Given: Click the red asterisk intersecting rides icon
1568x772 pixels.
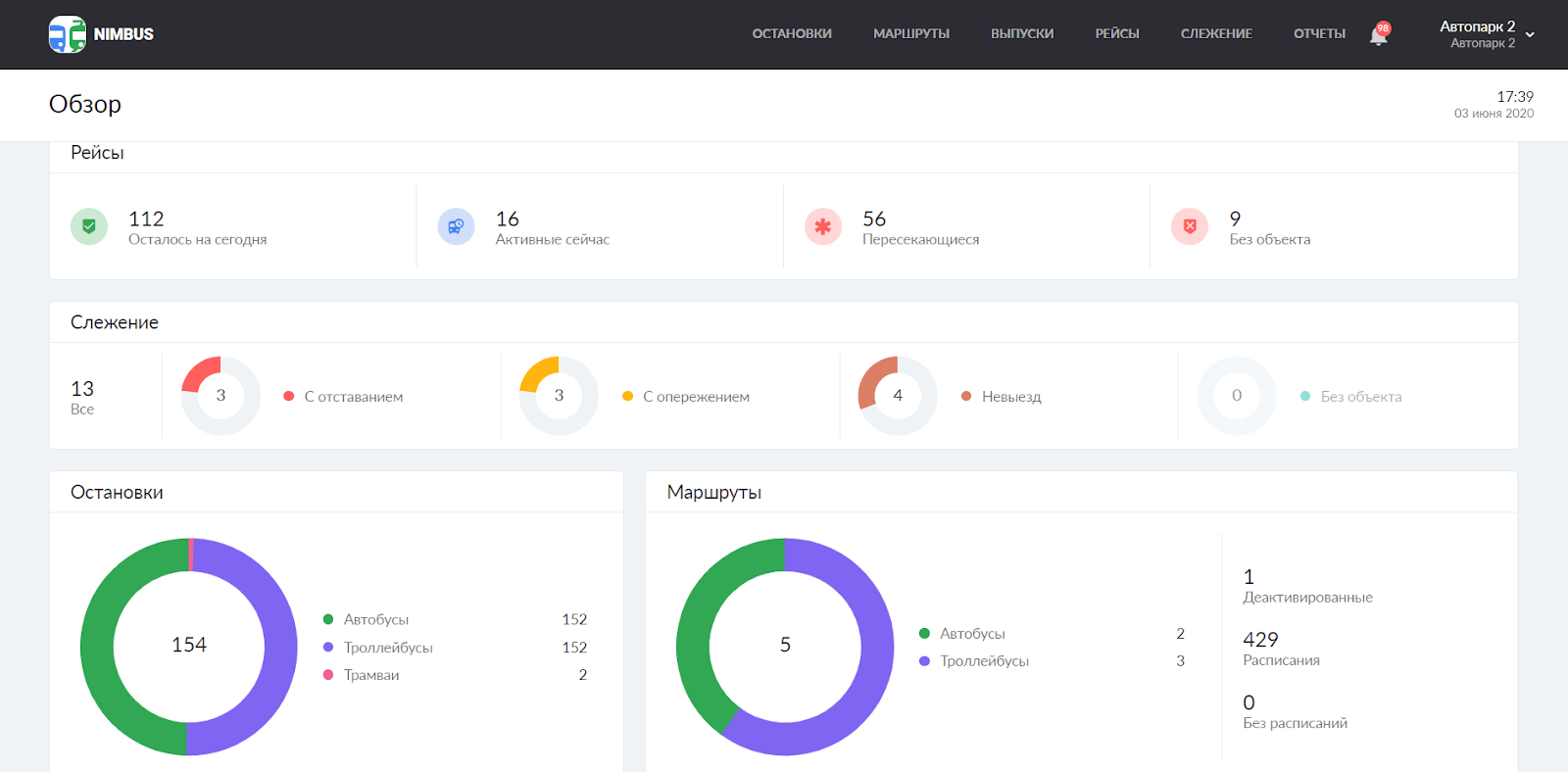Looking at the screenshot, I should click(x=822, y=227).
